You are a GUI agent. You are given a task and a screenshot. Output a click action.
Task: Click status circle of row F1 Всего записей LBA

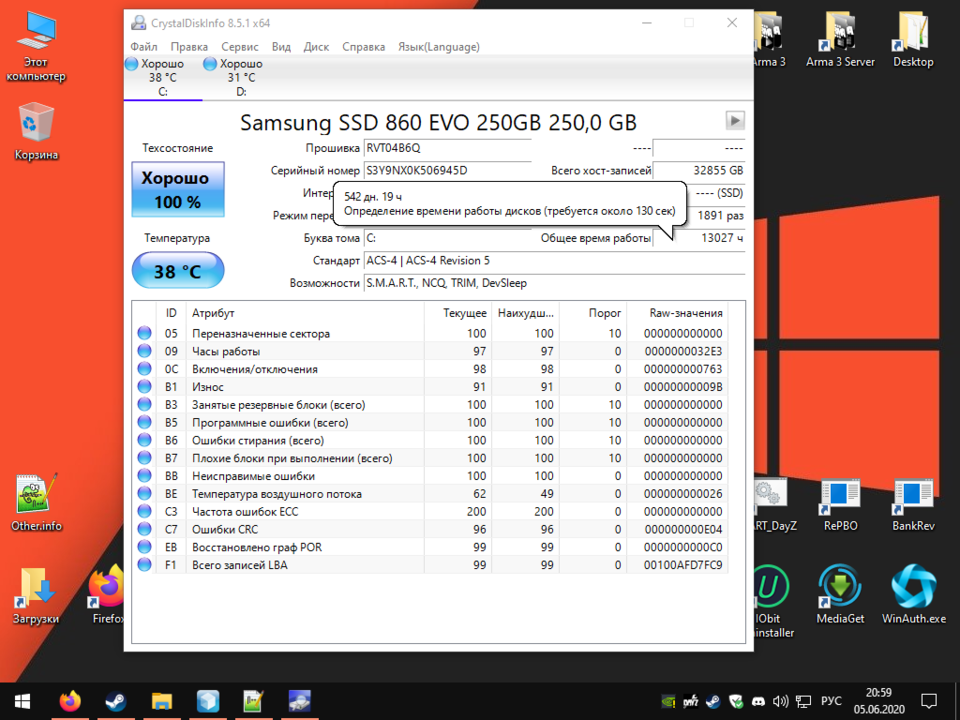[x=144, y=564]
